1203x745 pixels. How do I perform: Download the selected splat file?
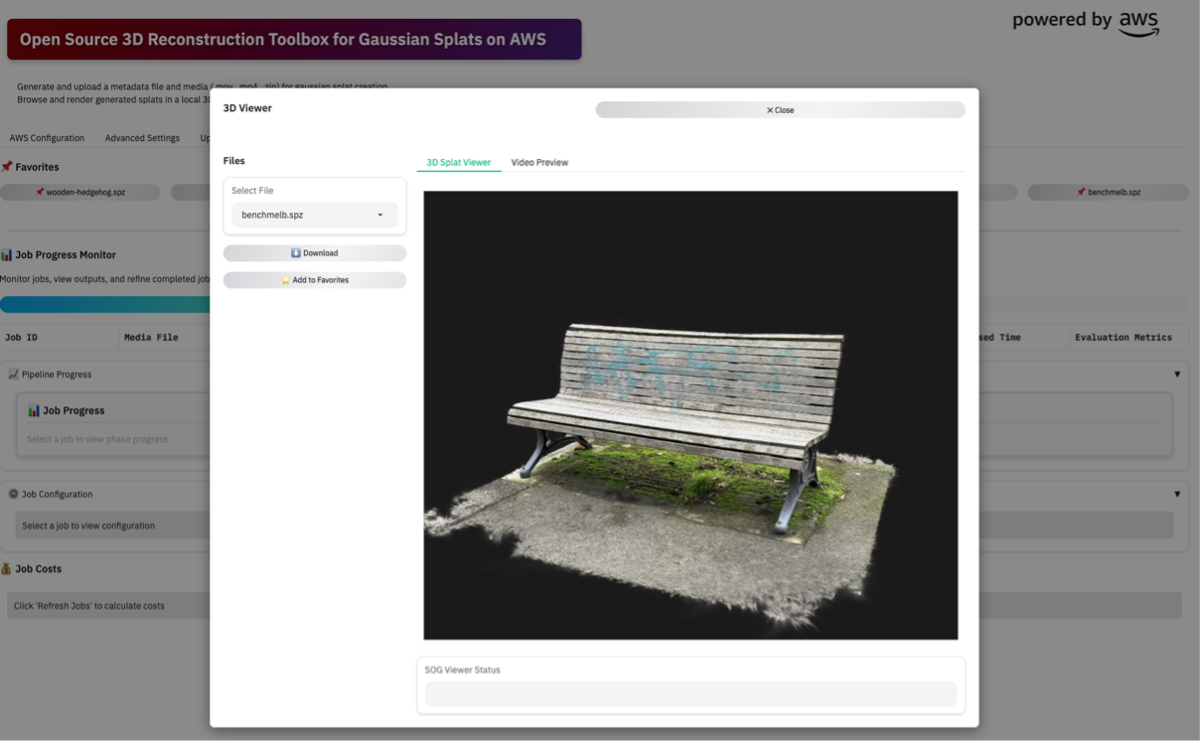coord(315,253)
